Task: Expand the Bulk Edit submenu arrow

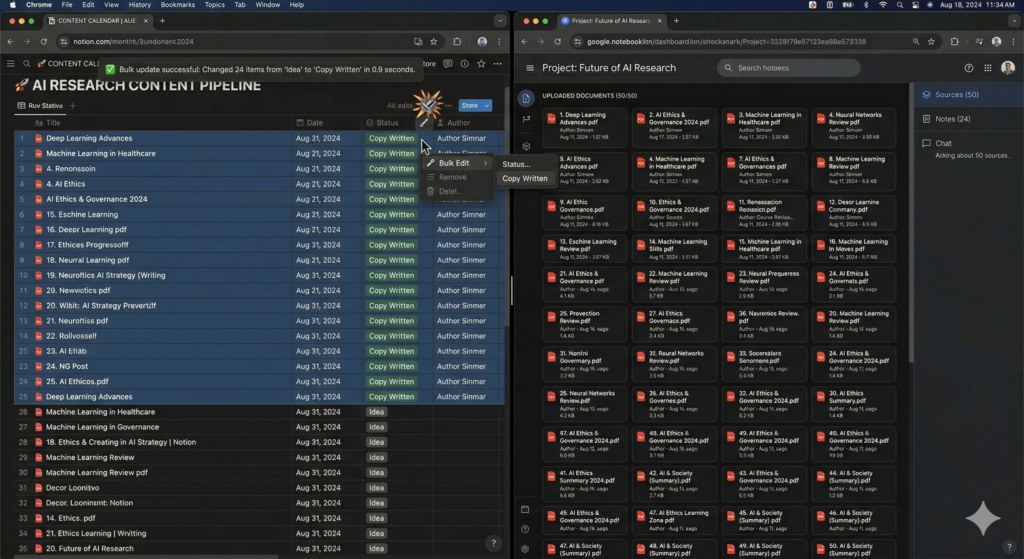Action: 485,163
